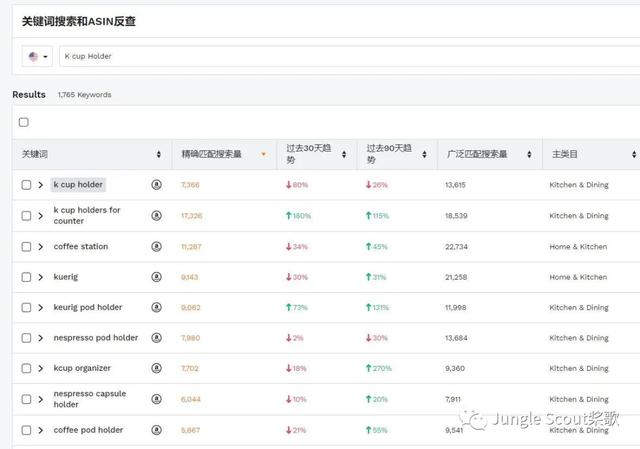
Task: Sort by 精确匹配搜索量 column arrow
Action: (263, 155)
